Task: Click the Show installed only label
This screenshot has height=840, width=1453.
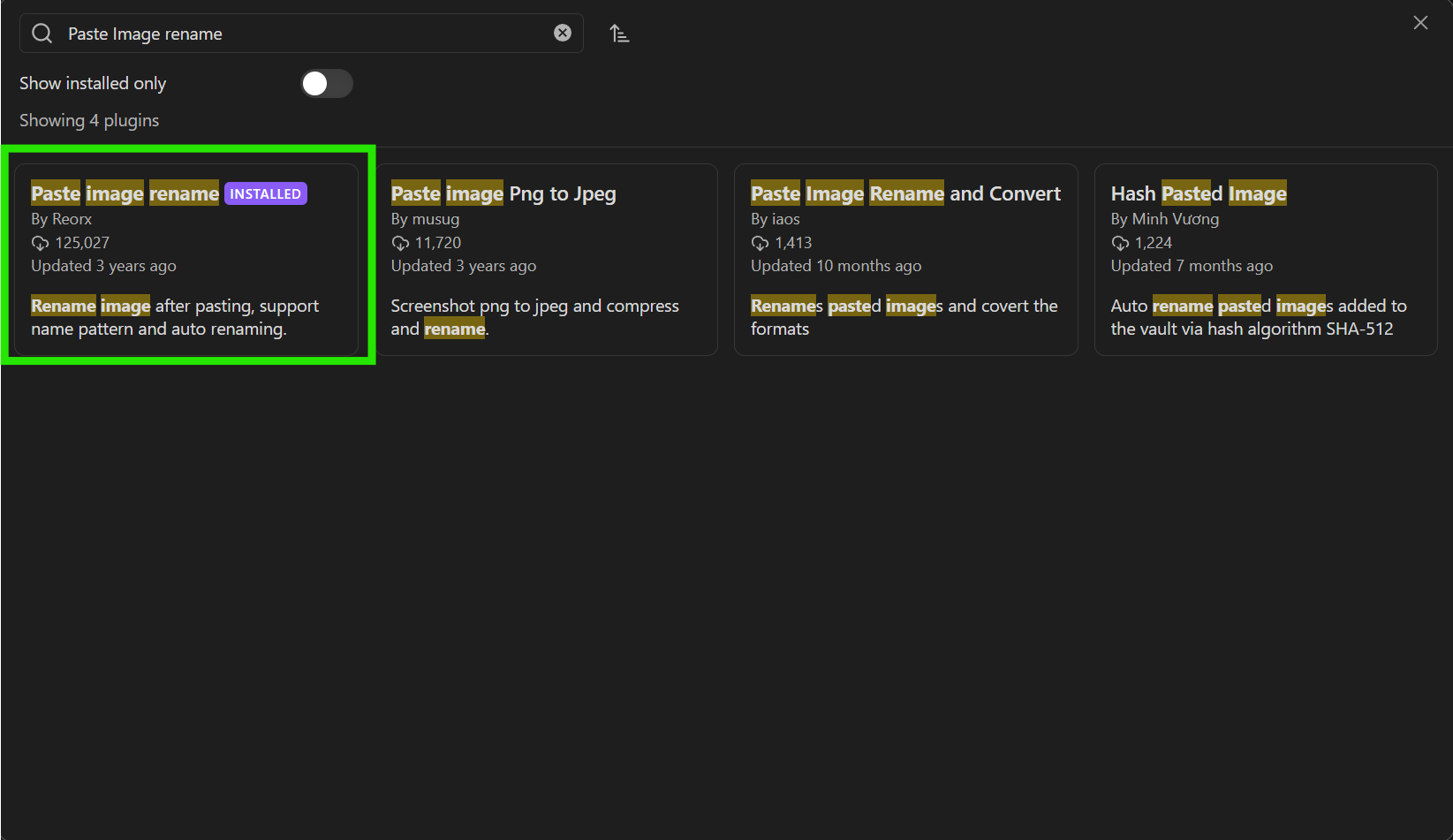Action: point(93,83)
